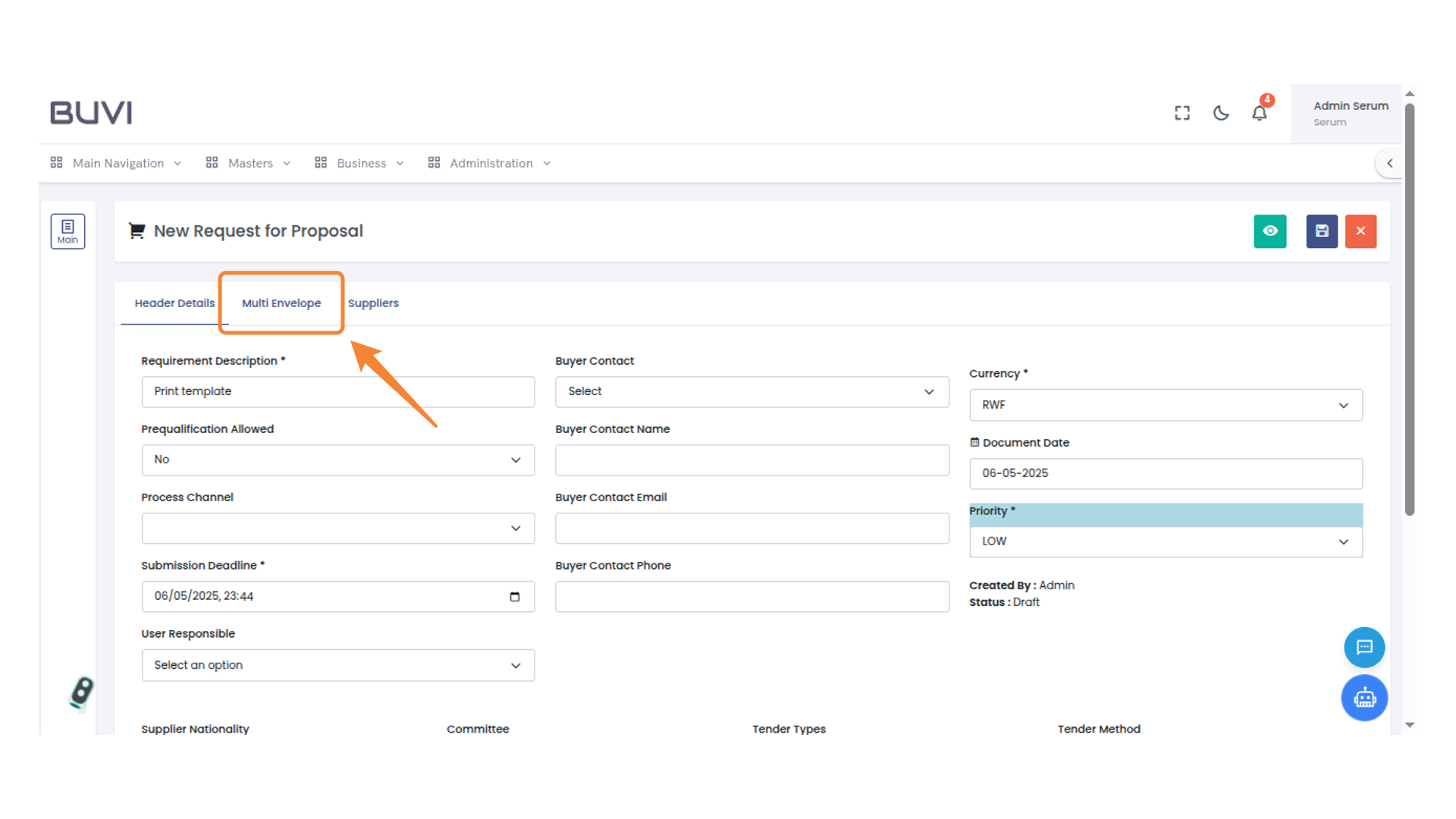Toggle dark mode moon icon
Viewport: 1456px width, 819px height.
(x=1220, y=113)
